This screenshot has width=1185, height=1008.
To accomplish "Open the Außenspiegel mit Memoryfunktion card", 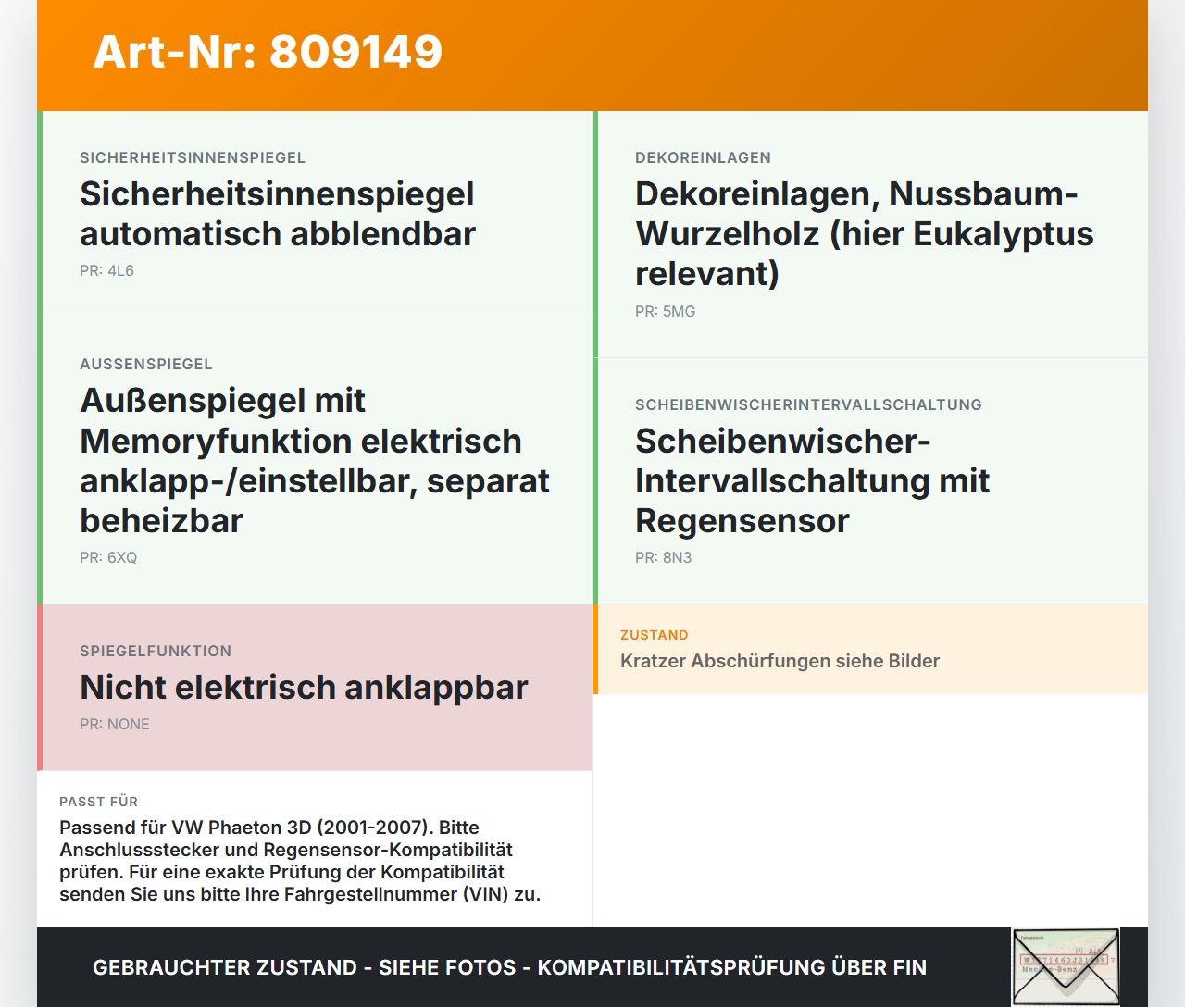I will 315,461.
